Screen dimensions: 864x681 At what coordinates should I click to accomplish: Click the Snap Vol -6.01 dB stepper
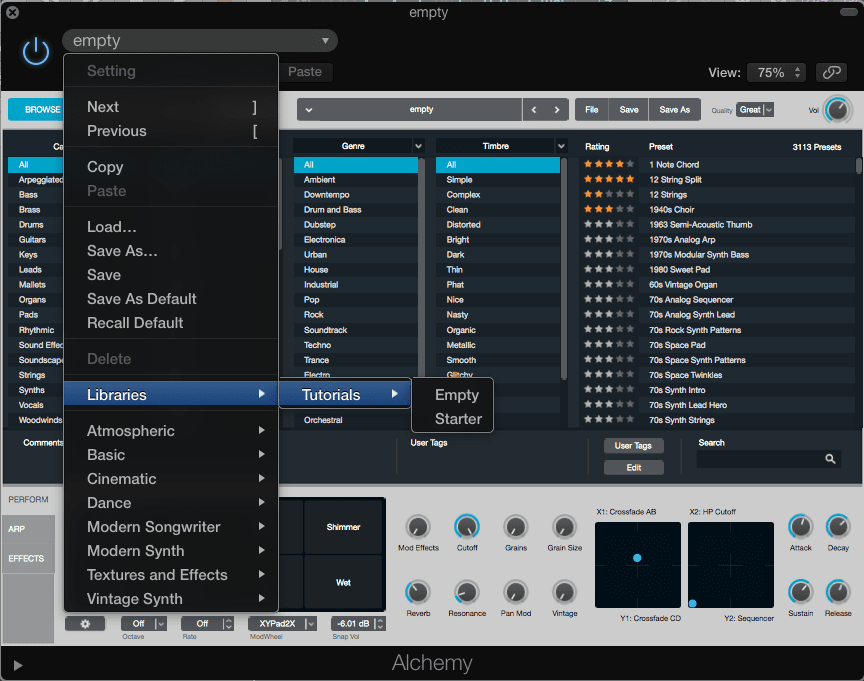[x=379, y=624]
